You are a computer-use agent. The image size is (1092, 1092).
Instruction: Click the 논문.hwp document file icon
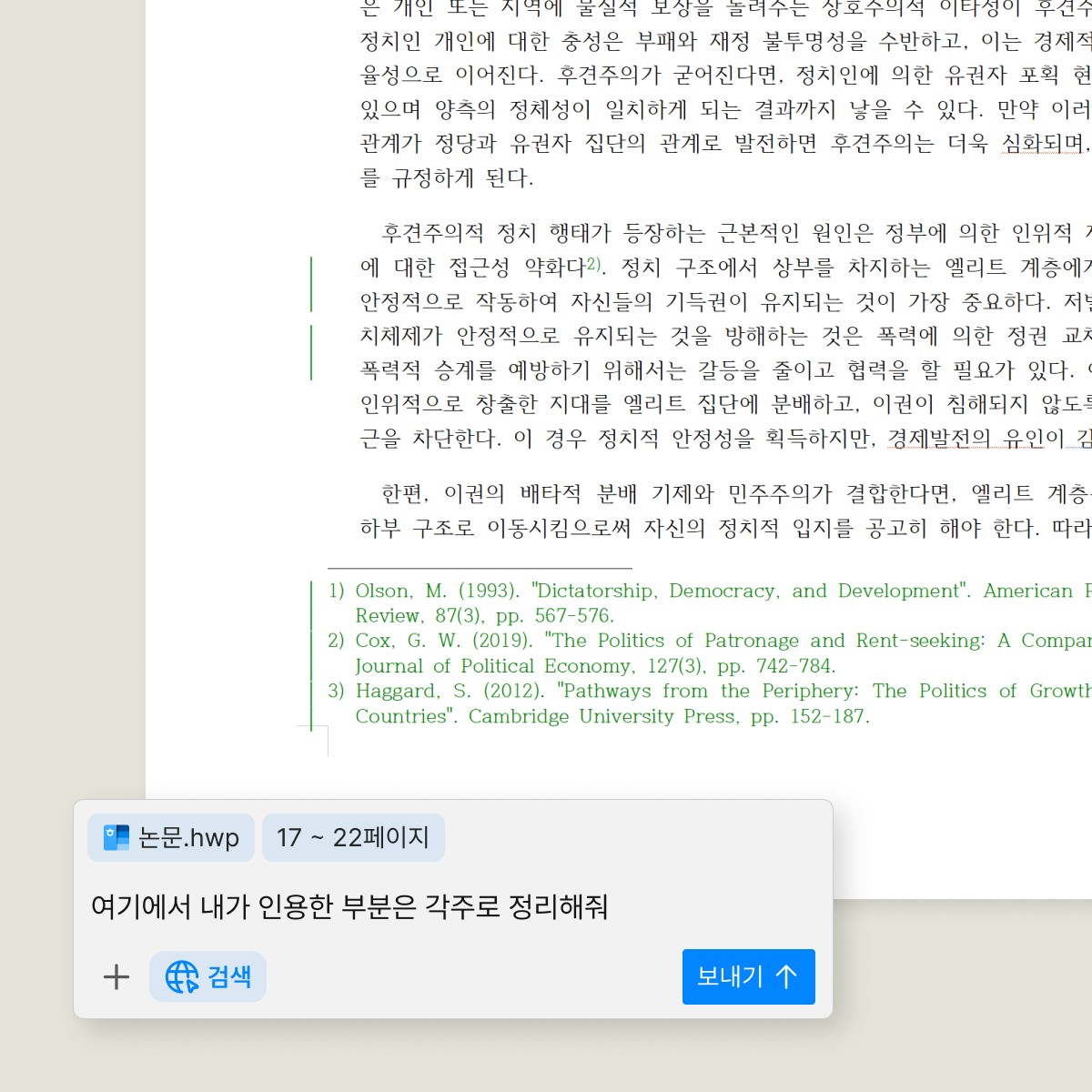pyautogui.click(x=116, y=837)
